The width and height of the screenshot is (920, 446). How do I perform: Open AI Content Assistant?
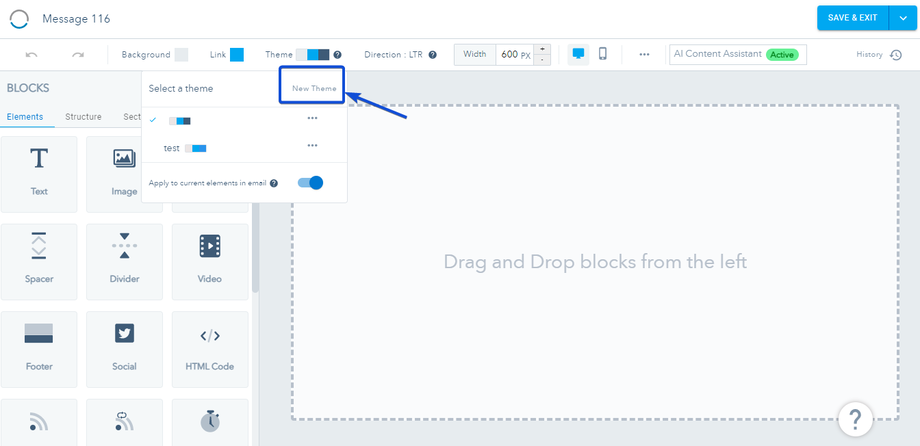tap(738, 55)
